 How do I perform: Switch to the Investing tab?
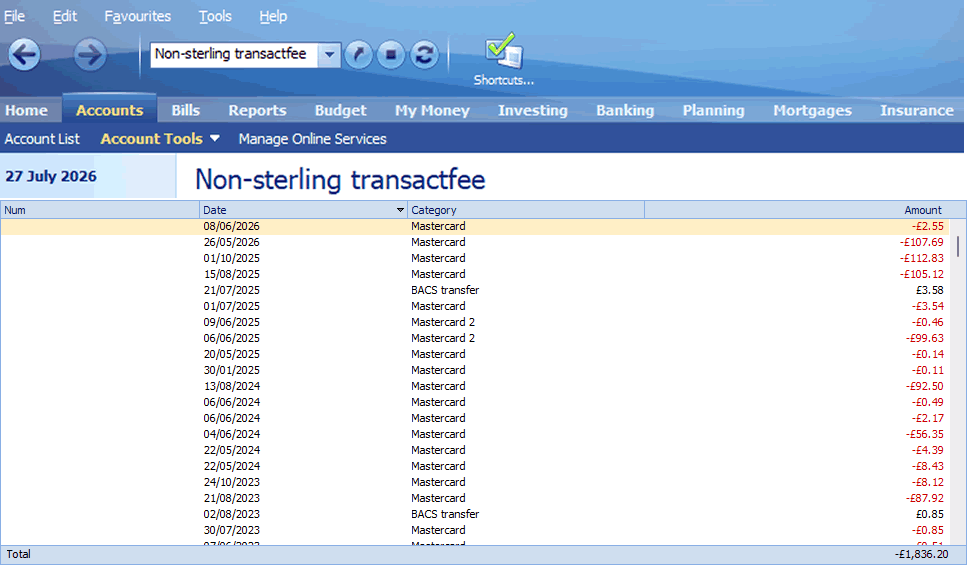pyautogui.click(x=533, y=110)
